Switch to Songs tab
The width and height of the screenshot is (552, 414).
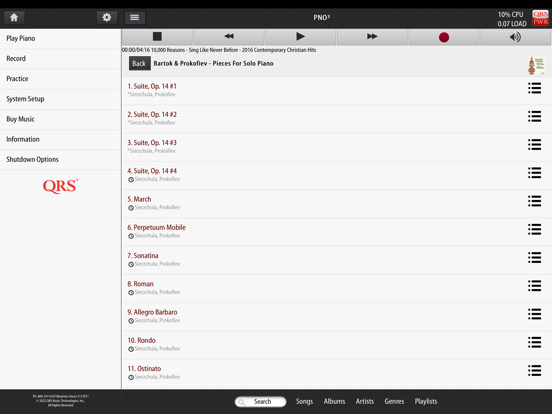304,401
